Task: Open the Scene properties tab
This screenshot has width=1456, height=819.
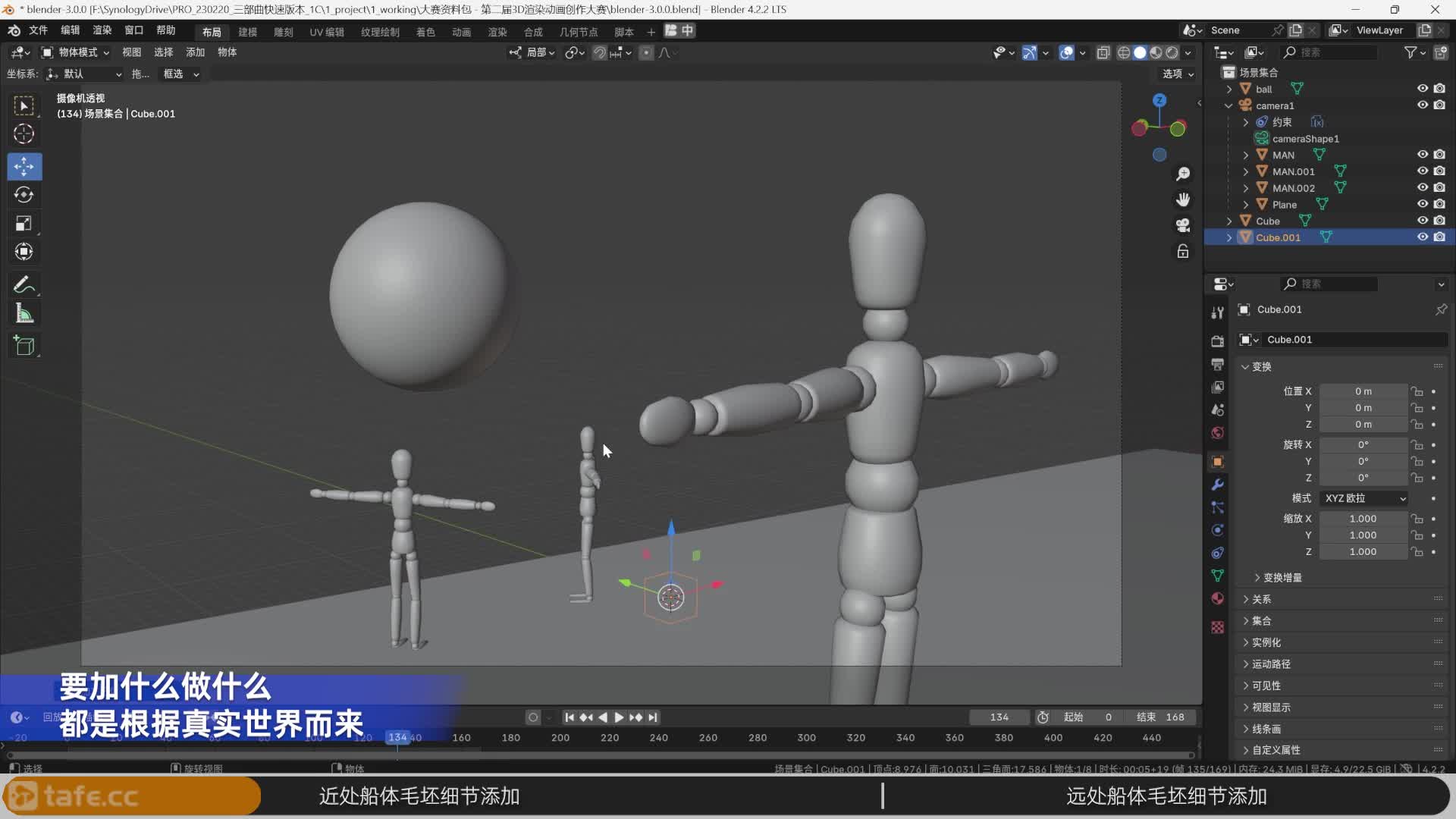Action: point(1218,409)
